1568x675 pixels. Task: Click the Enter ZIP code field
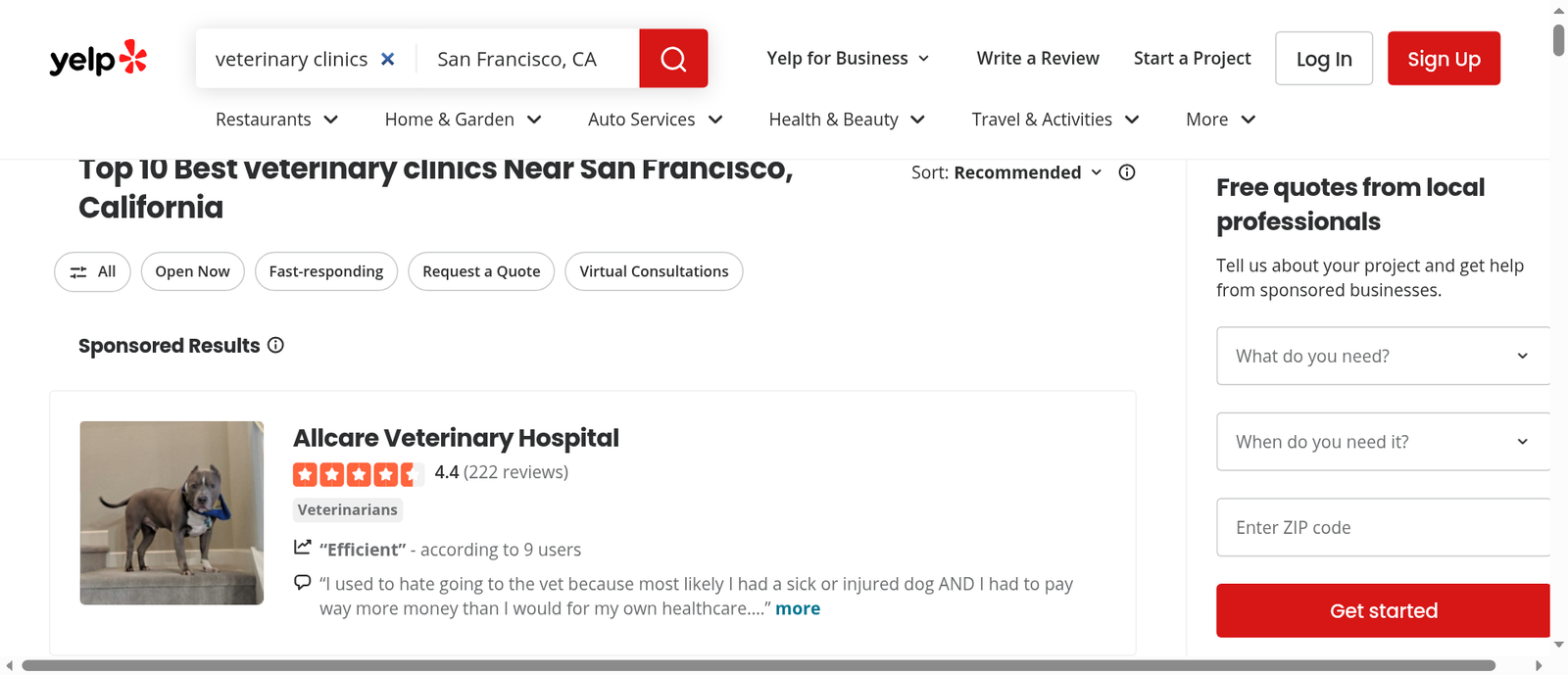click(1383, 527)
